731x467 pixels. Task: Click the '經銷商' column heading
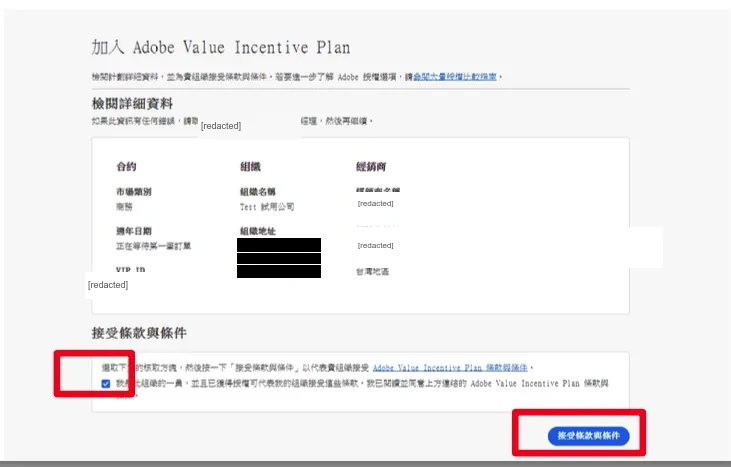tap(371, 166)
